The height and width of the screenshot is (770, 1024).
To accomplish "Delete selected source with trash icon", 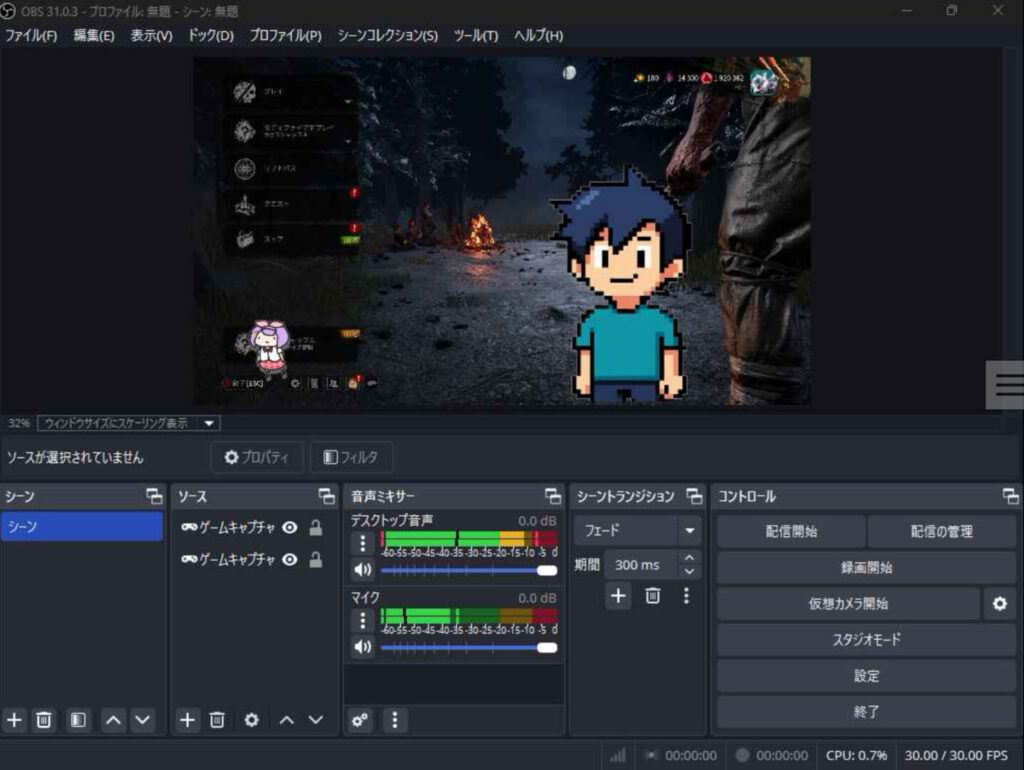I will 217,720.
